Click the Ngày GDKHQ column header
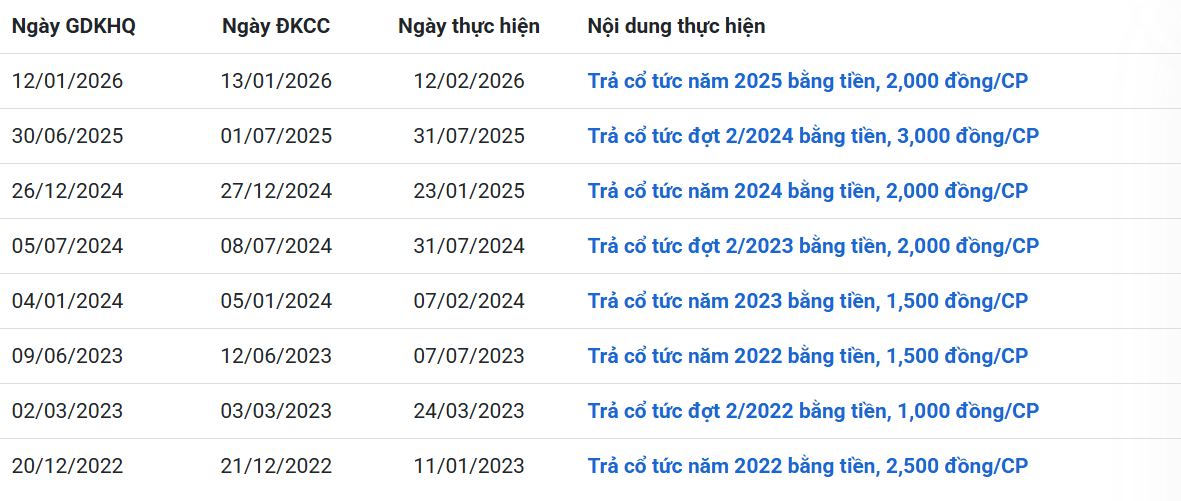 (x=74, y=26)
